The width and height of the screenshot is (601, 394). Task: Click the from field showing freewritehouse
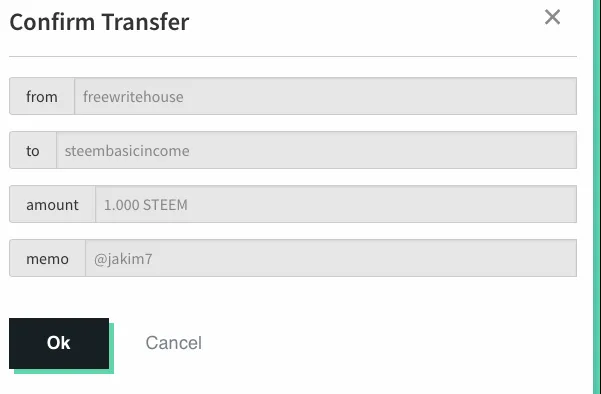coord(325,96)
